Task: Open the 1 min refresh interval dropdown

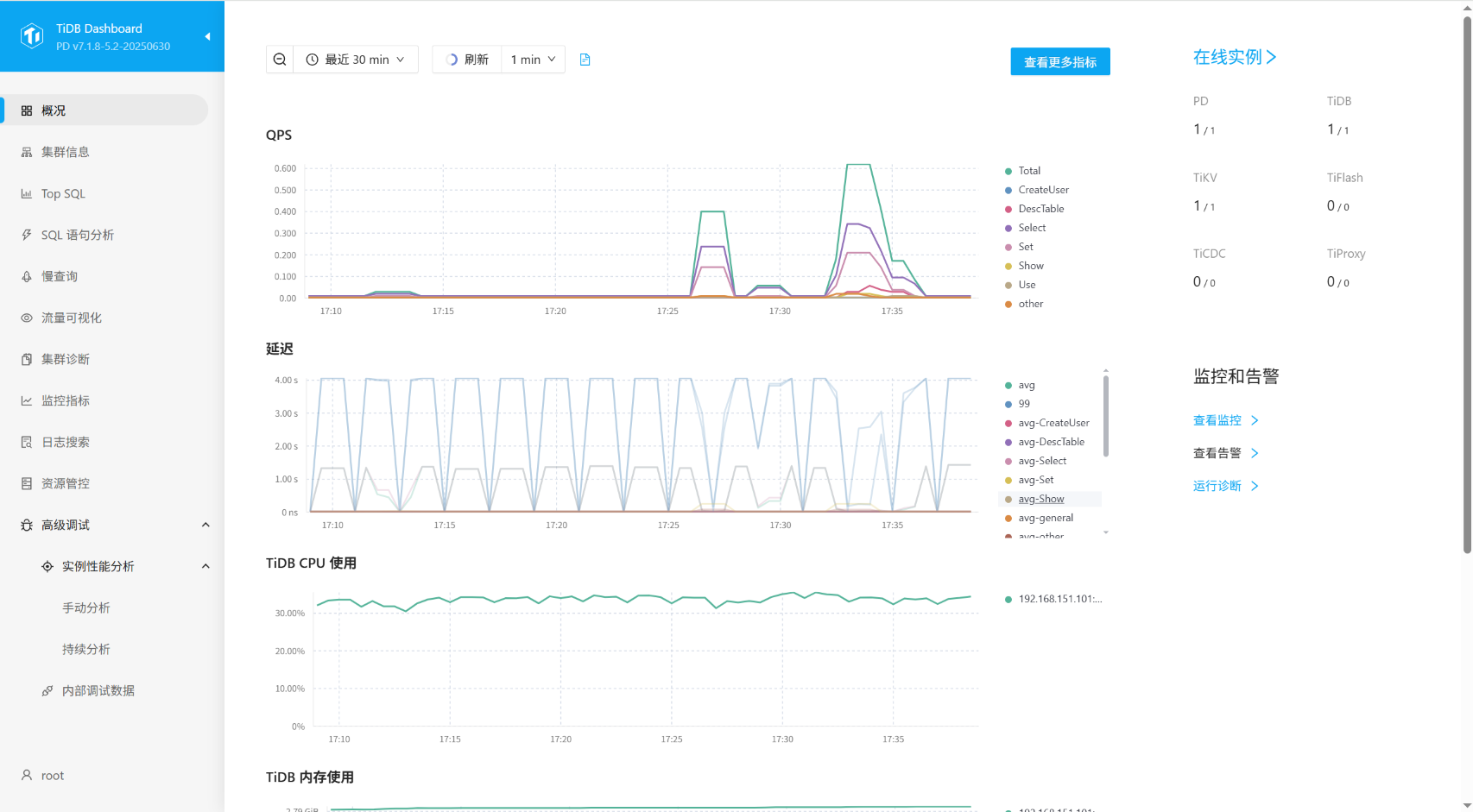Action: click(x=533, y=60)
